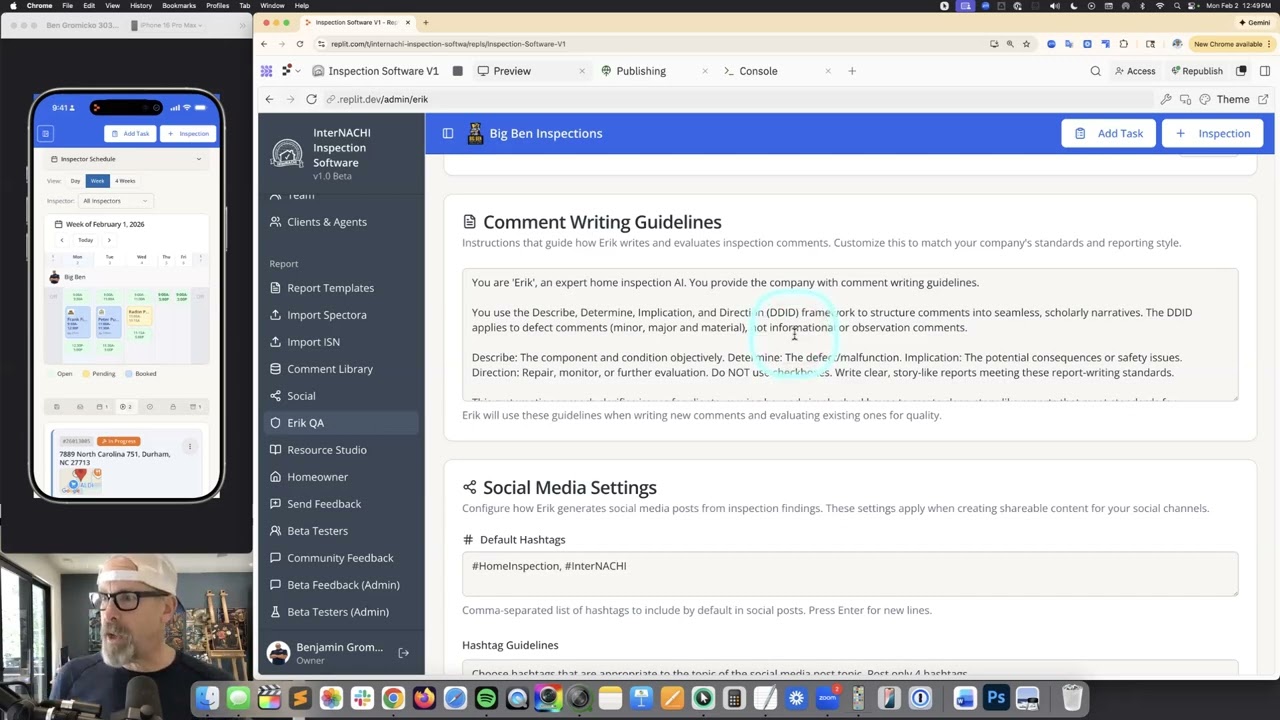1280x720 pixels.
Task: Toggle the sidebar panel icon in header
Action: click(448, 133)
